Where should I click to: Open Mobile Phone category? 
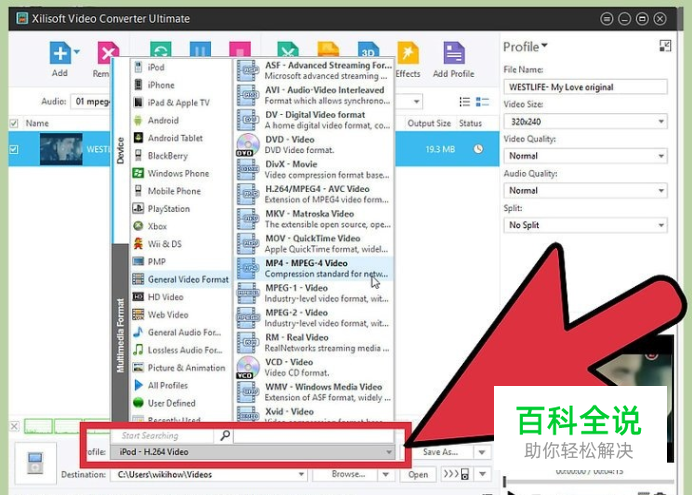coord(181,191)
